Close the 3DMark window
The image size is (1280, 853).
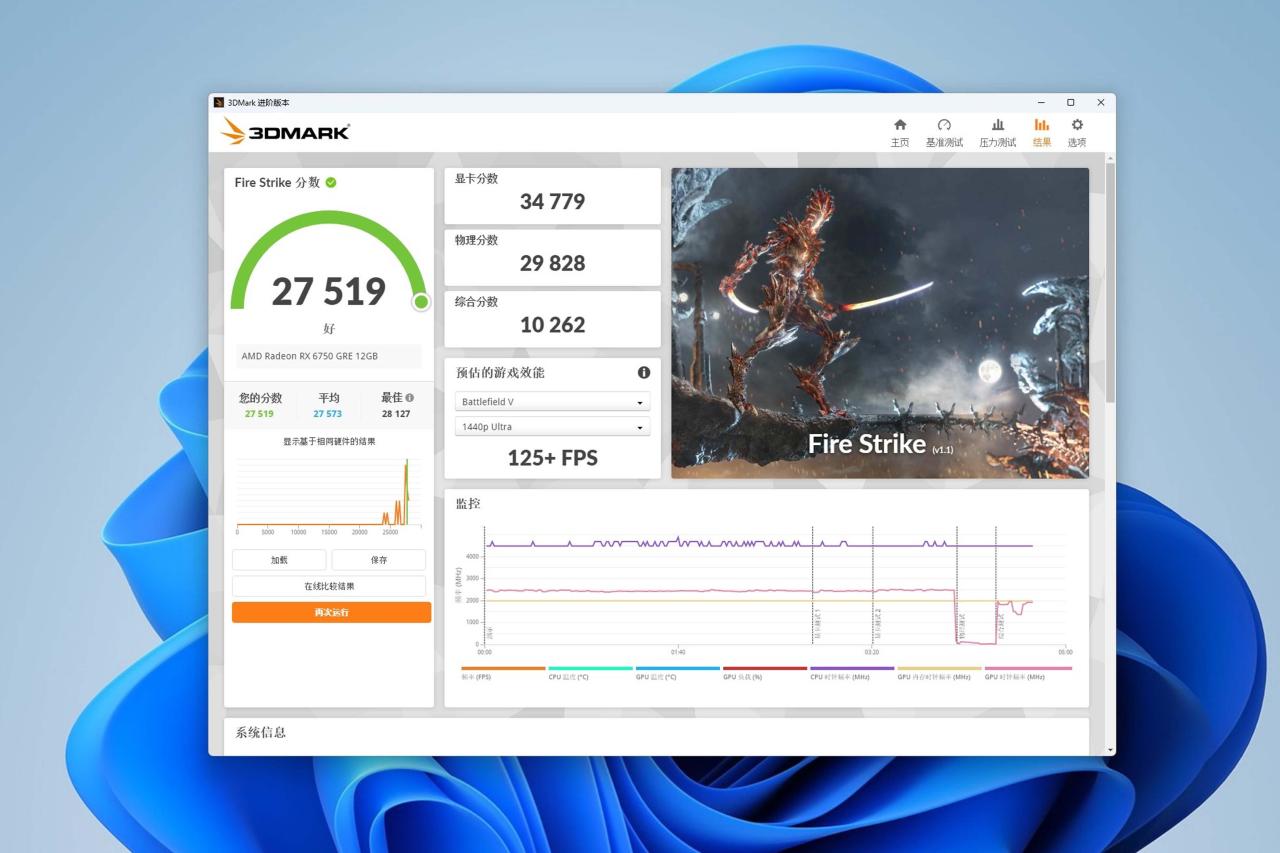[x=1101, y=102]
